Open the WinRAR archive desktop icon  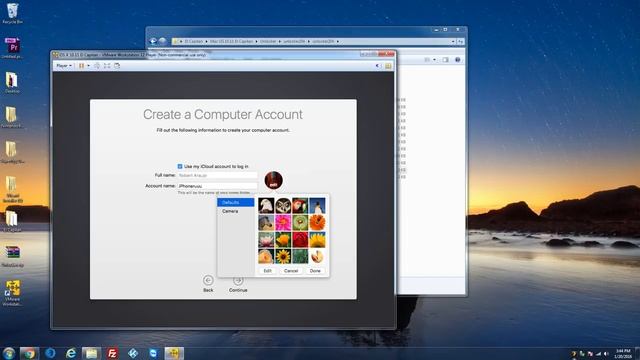[x=12, y=256]
